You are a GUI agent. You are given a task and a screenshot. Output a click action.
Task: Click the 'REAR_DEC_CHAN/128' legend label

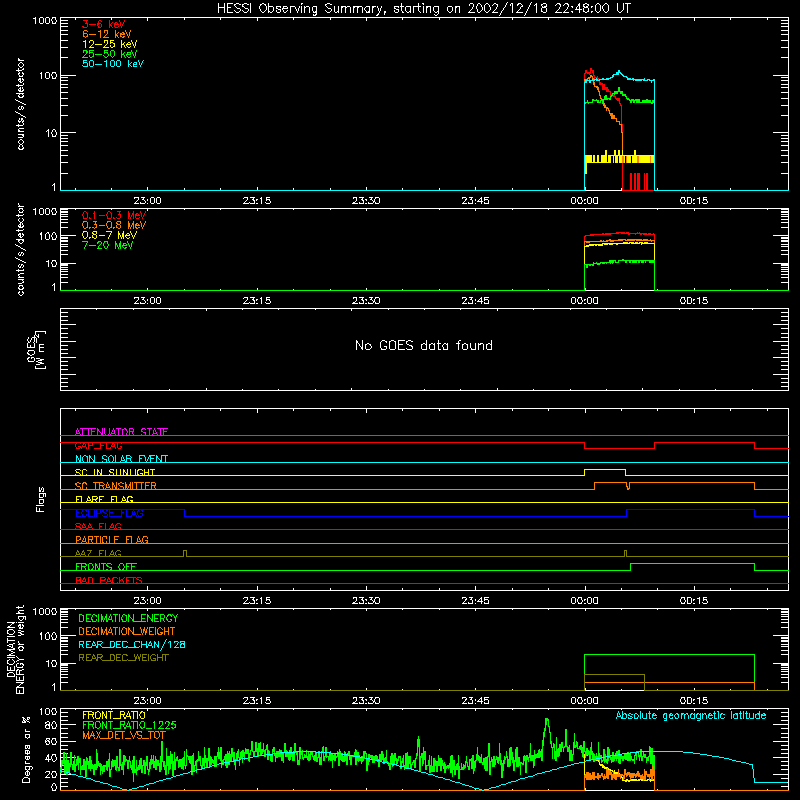pyautogui.click(x=132, y=644)
